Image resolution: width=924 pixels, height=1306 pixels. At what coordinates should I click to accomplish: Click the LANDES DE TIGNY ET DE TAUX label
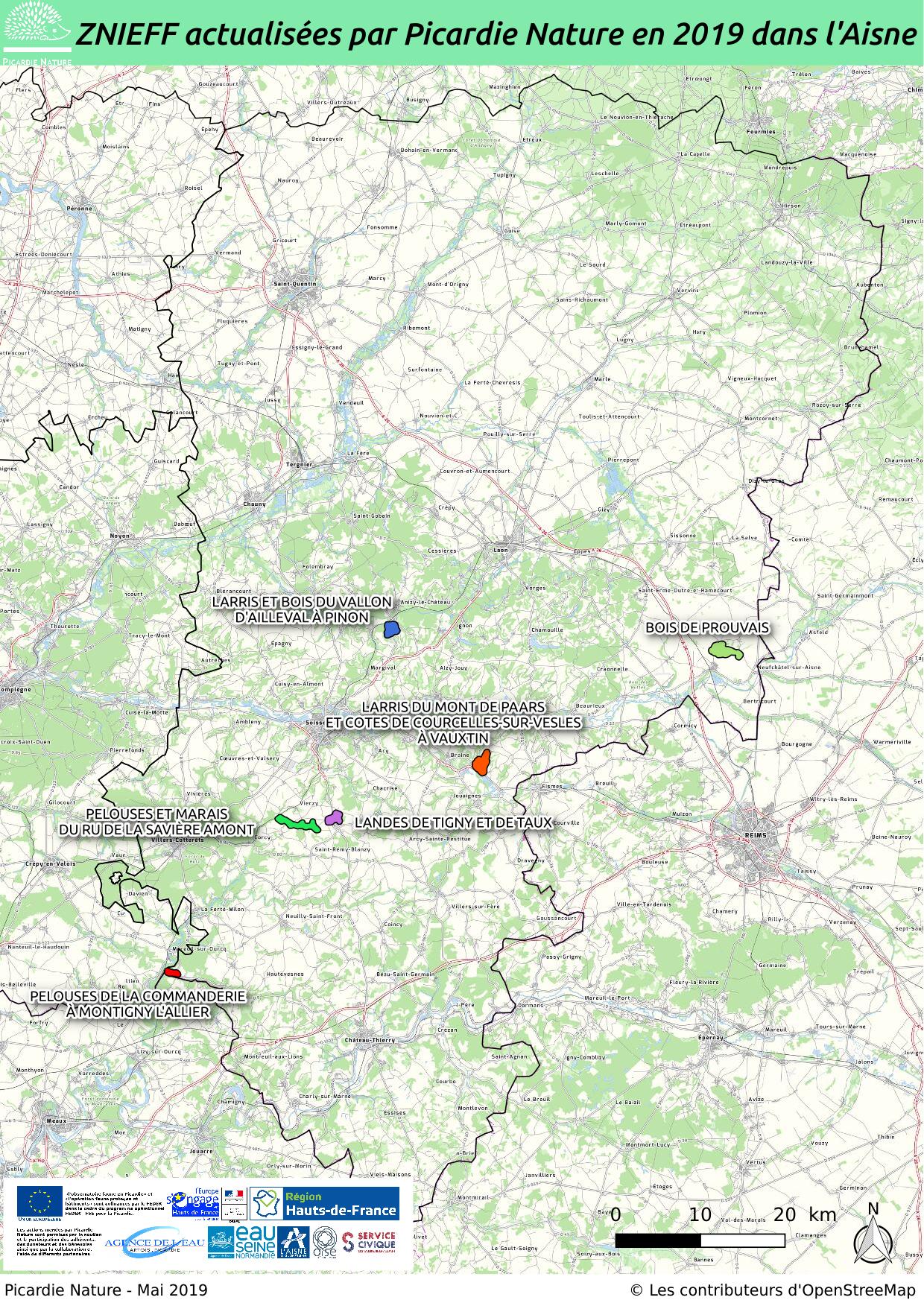tap(453, 822)
